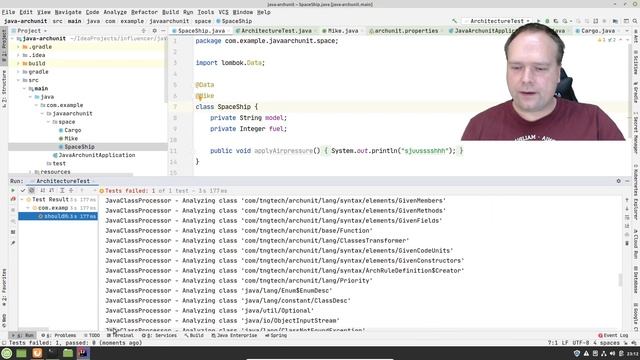Toggle Show Passed tests checkmark
Image resolution: width=640 pixels, height=360 pixels.
[x=23, y=191]
